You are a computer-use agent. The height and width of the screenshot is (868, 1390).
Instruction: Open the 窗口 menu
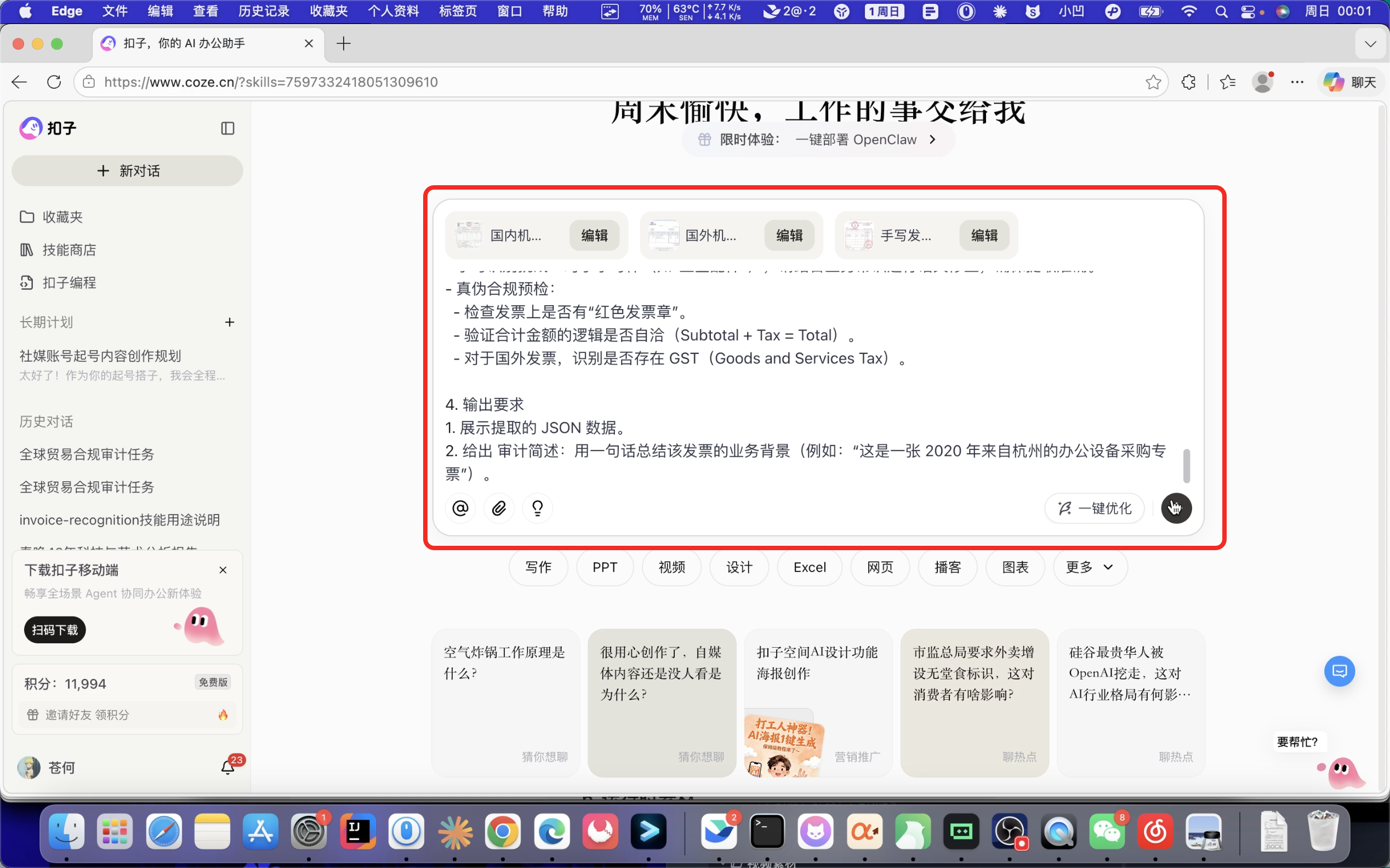pyautogui.click(x=509, y=11)
